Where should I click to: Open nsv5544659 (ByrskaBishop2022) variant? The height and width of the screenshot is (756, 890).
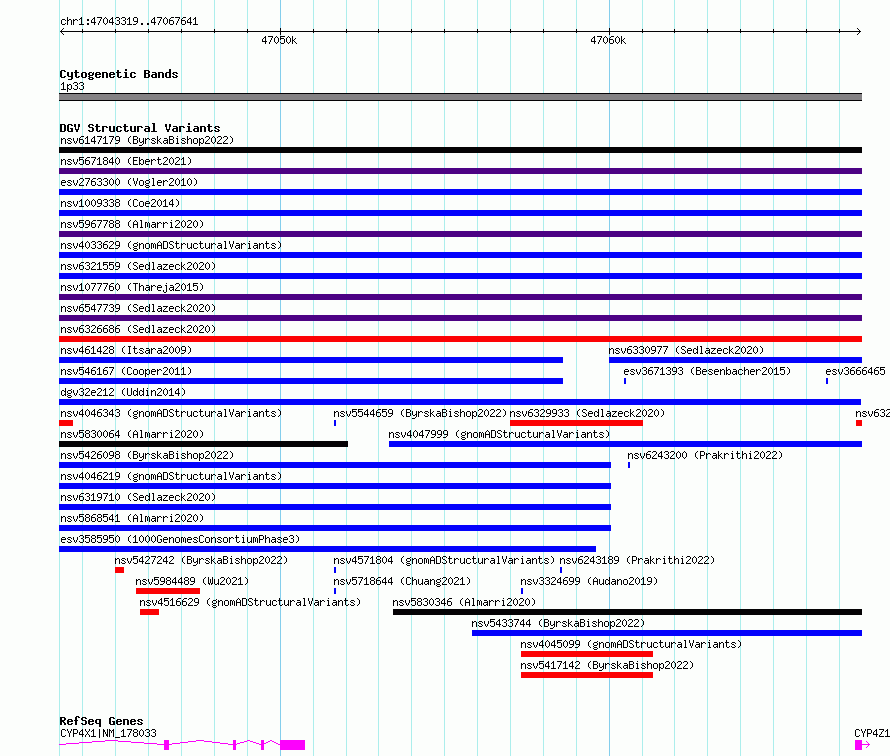(420, 413)
